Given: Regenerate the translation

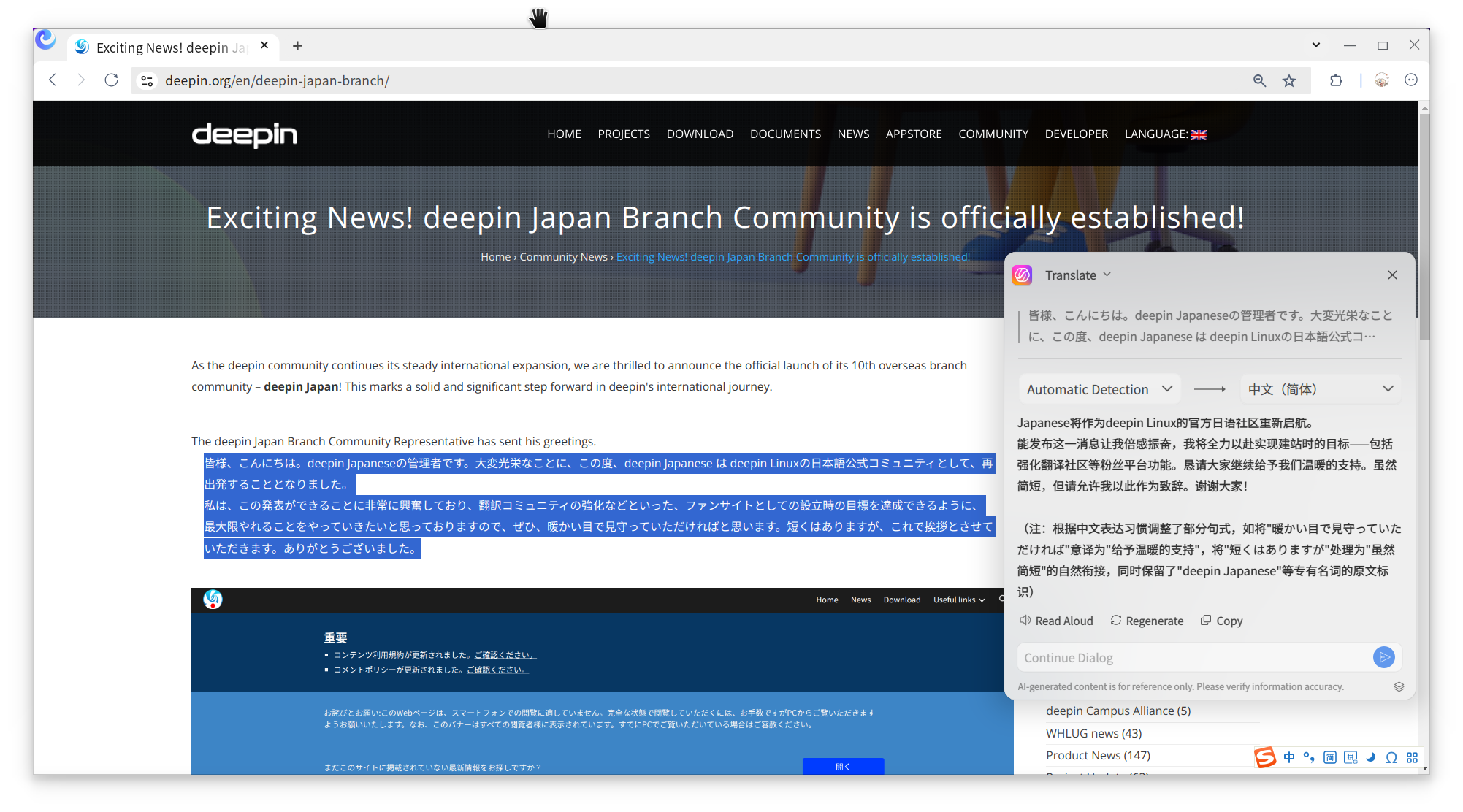Looking at the screenshot, I should pyautogui.click(x=1147, y=621).
